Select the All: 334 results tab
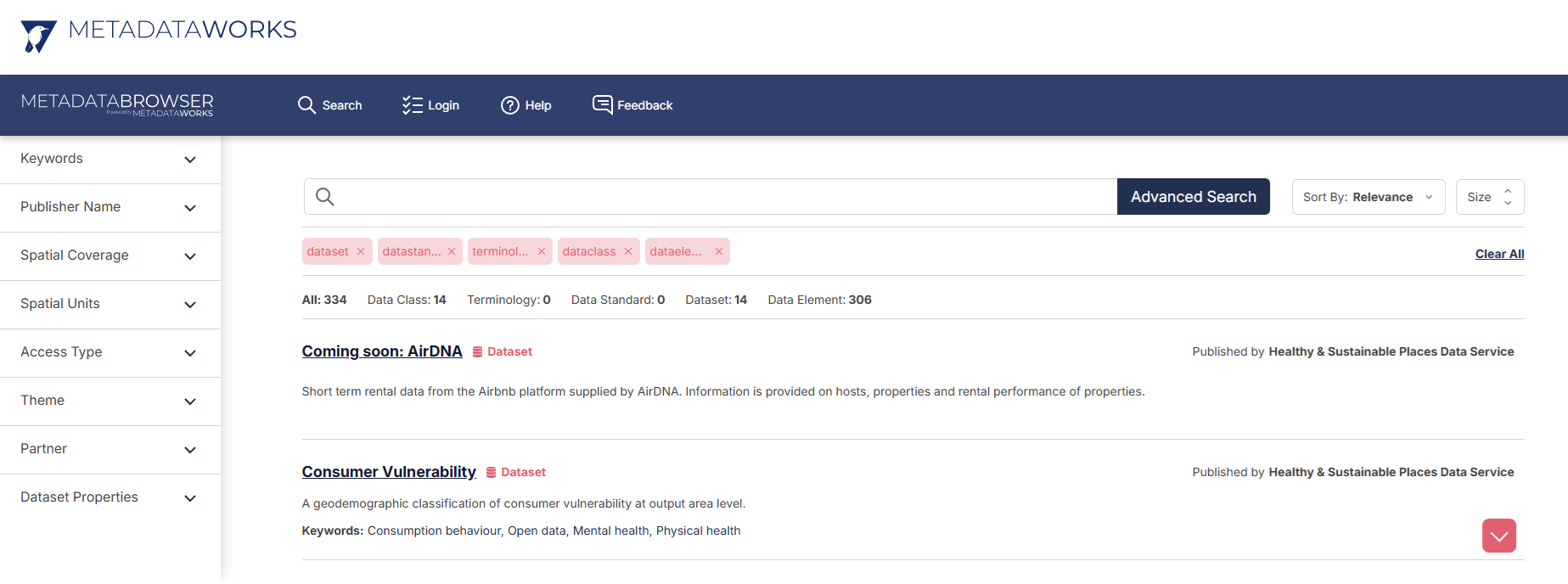This screenshot has width=1568, height=584. (324, 300)
